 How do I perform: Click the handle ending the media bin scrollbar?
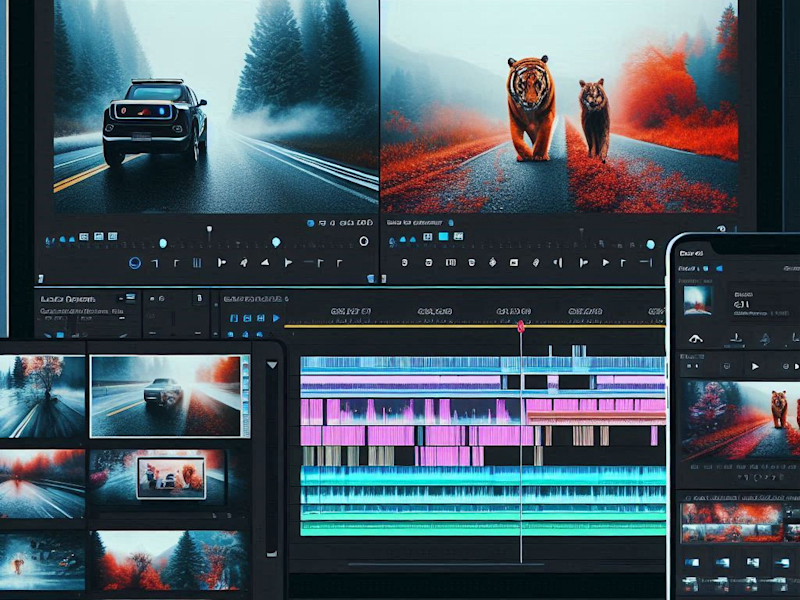click(272, 554)
